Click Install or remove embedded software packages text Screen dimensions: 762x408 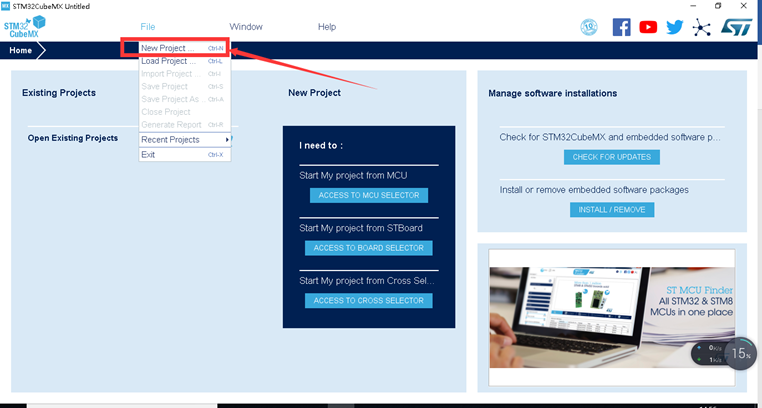[x=594, y=190]
